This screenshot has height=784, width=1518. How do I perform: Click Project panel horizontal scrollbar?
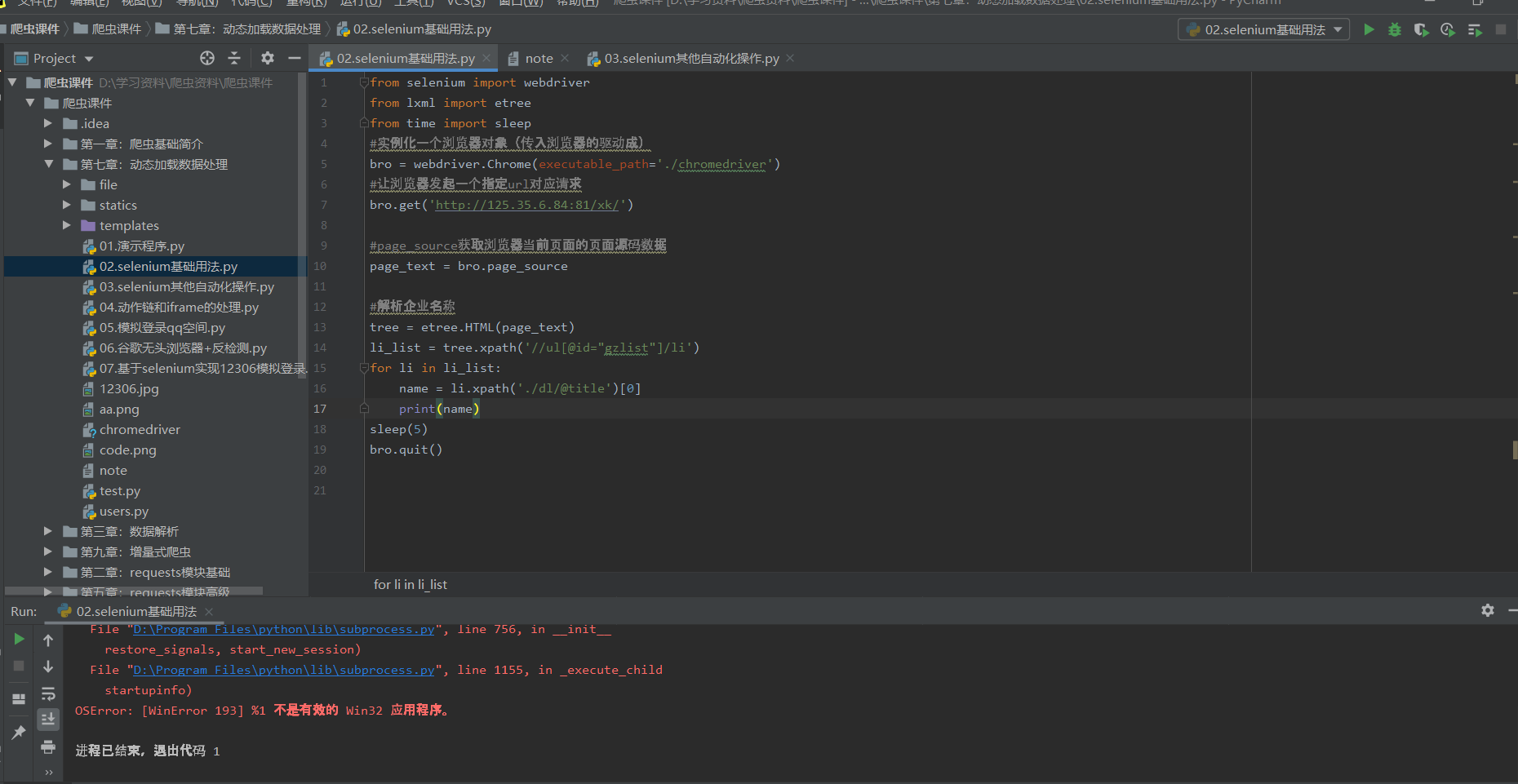tap(134, 590)
